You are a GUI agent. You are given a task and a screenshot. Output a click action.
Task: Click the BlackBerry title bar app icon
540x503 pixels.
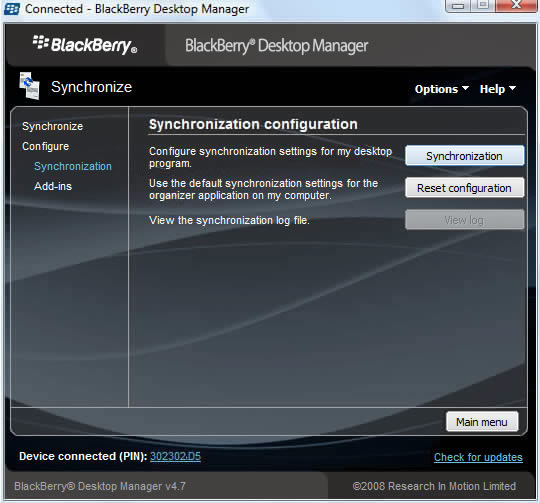click(x=12, y=9)
